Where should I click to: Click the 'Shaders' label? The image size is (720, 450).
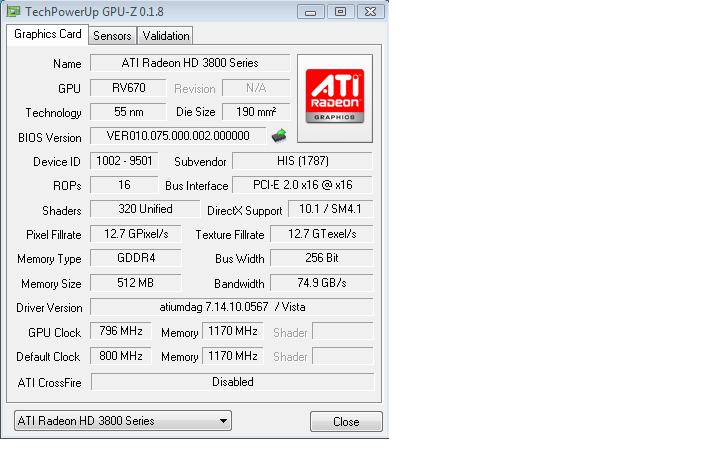tap(62, 211)
